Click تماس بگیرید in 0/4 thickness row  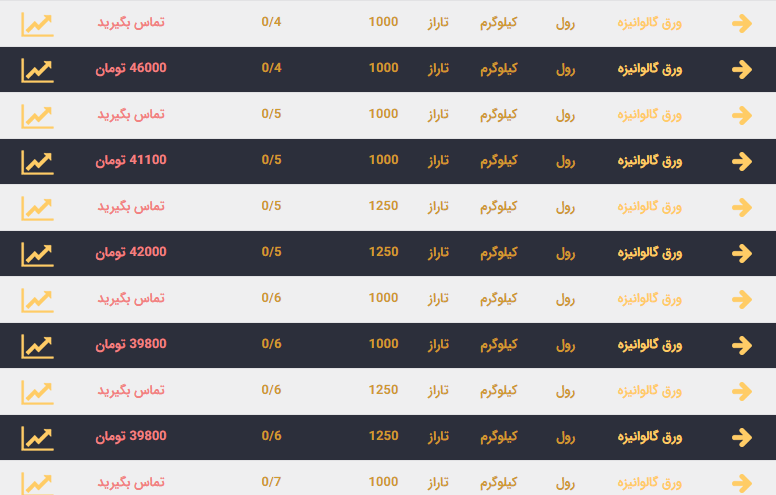131,22
